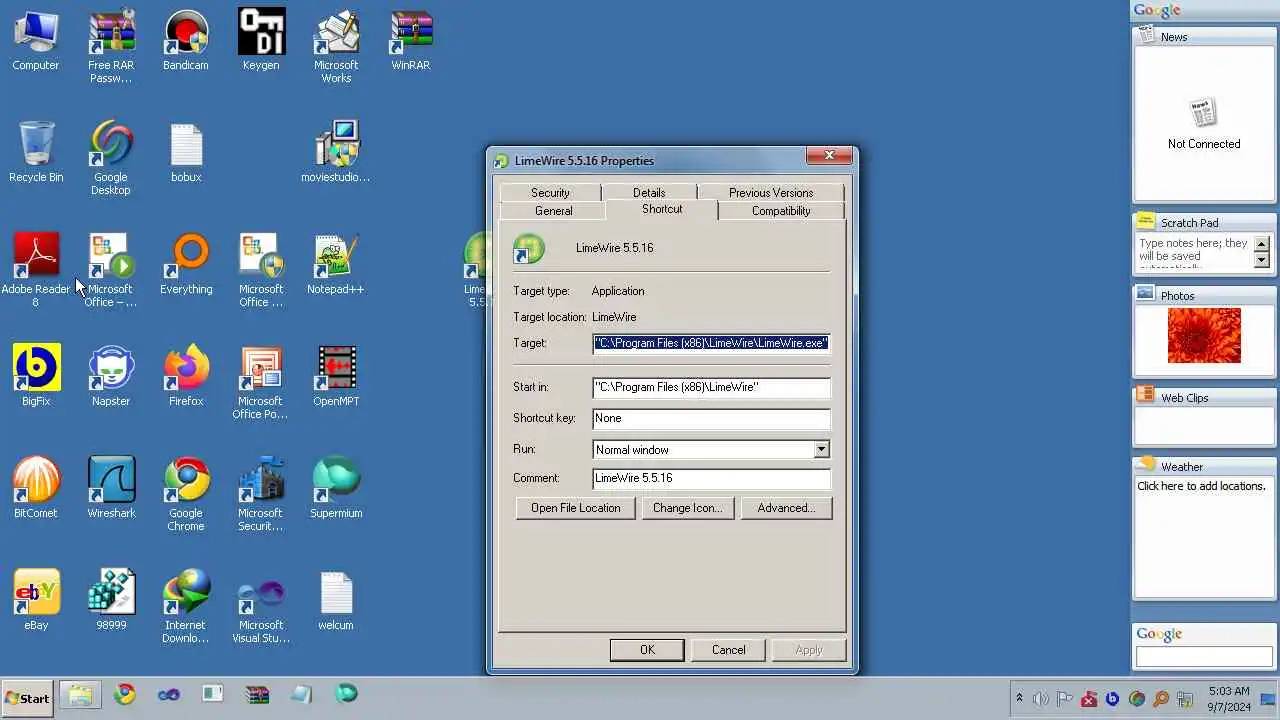Click the Open File Location button
The image size is (1280, 720).
tap(576, 508)
